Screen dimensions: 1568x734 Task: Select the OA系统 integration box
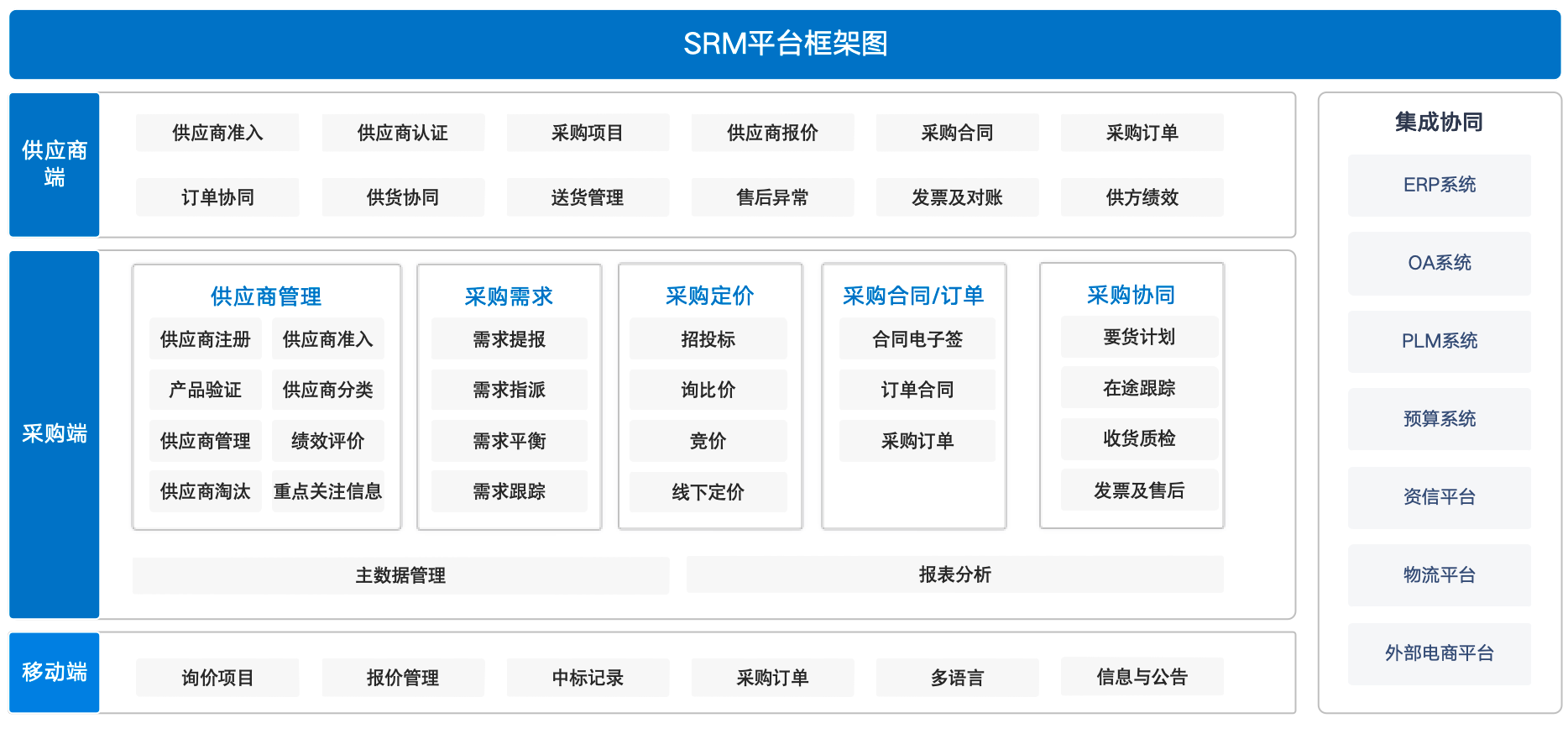click(x=1440, y=263)
